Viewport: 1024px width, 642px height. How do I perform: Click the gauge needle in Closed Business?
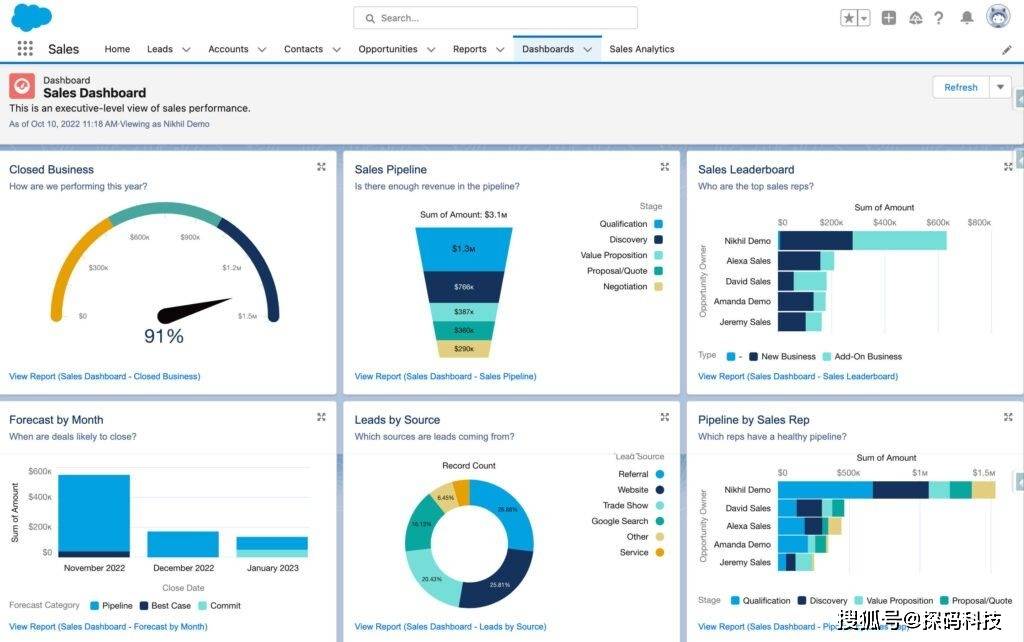pos(193,311)
